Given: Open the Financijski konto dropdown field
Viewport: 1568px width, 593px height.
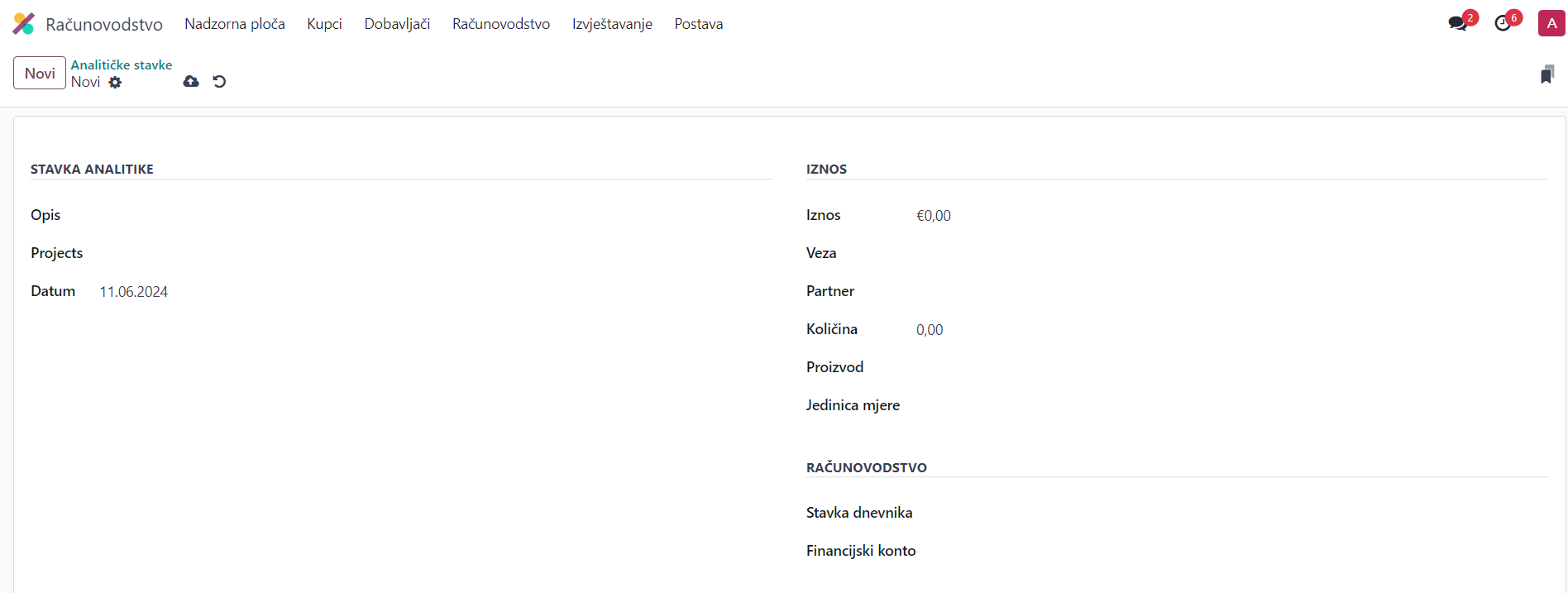Looking at the screenshot, I should point(1224,551).
